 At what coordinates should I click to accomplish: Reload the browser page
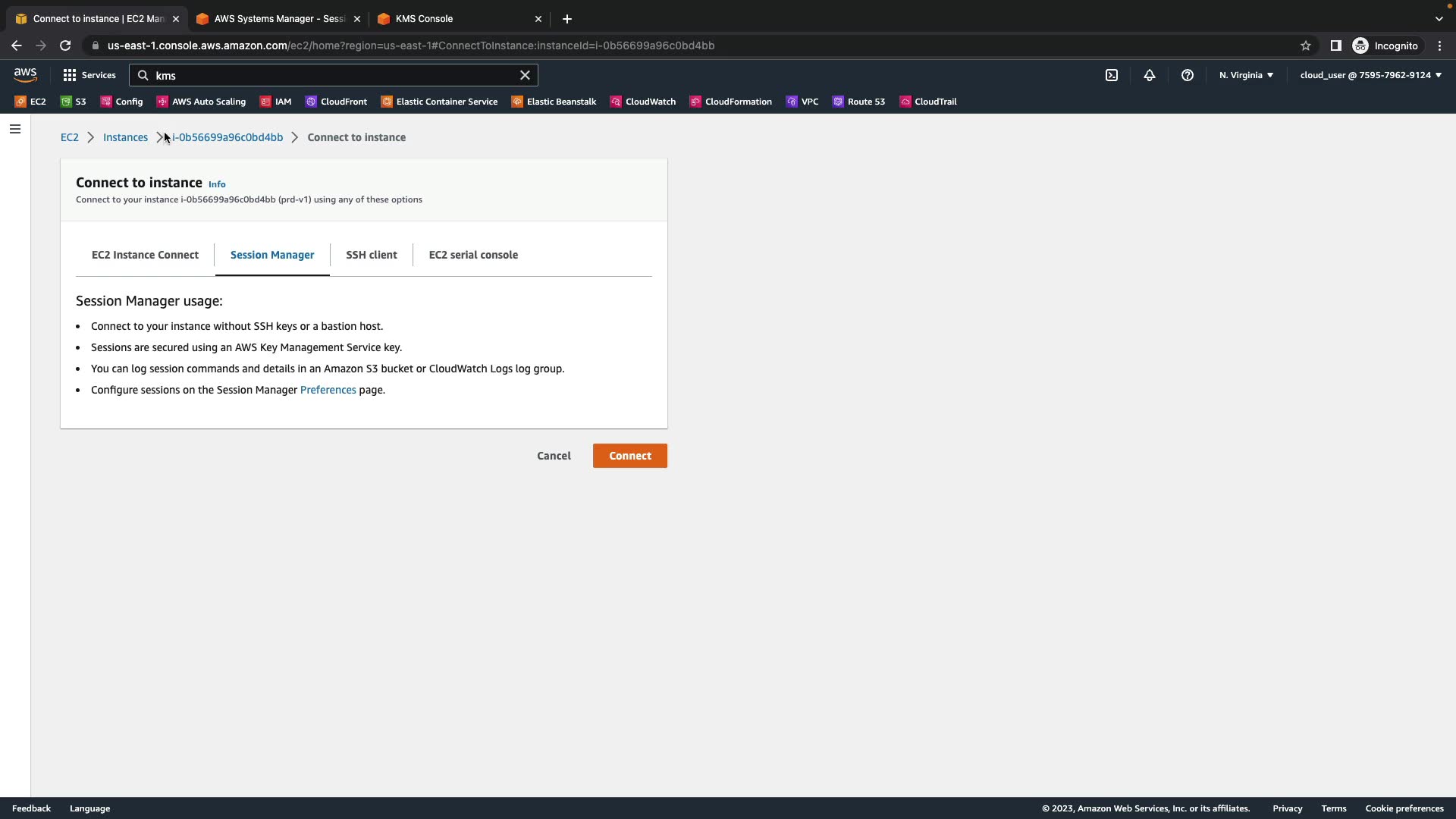click(65, 45)
